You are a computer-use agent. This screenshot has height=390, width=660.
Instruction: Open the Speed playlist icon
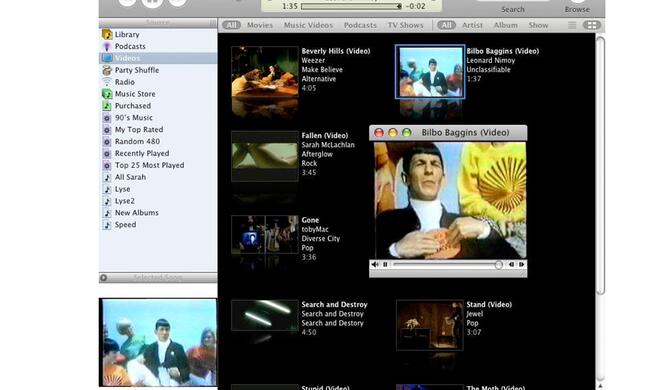point(107,225)
